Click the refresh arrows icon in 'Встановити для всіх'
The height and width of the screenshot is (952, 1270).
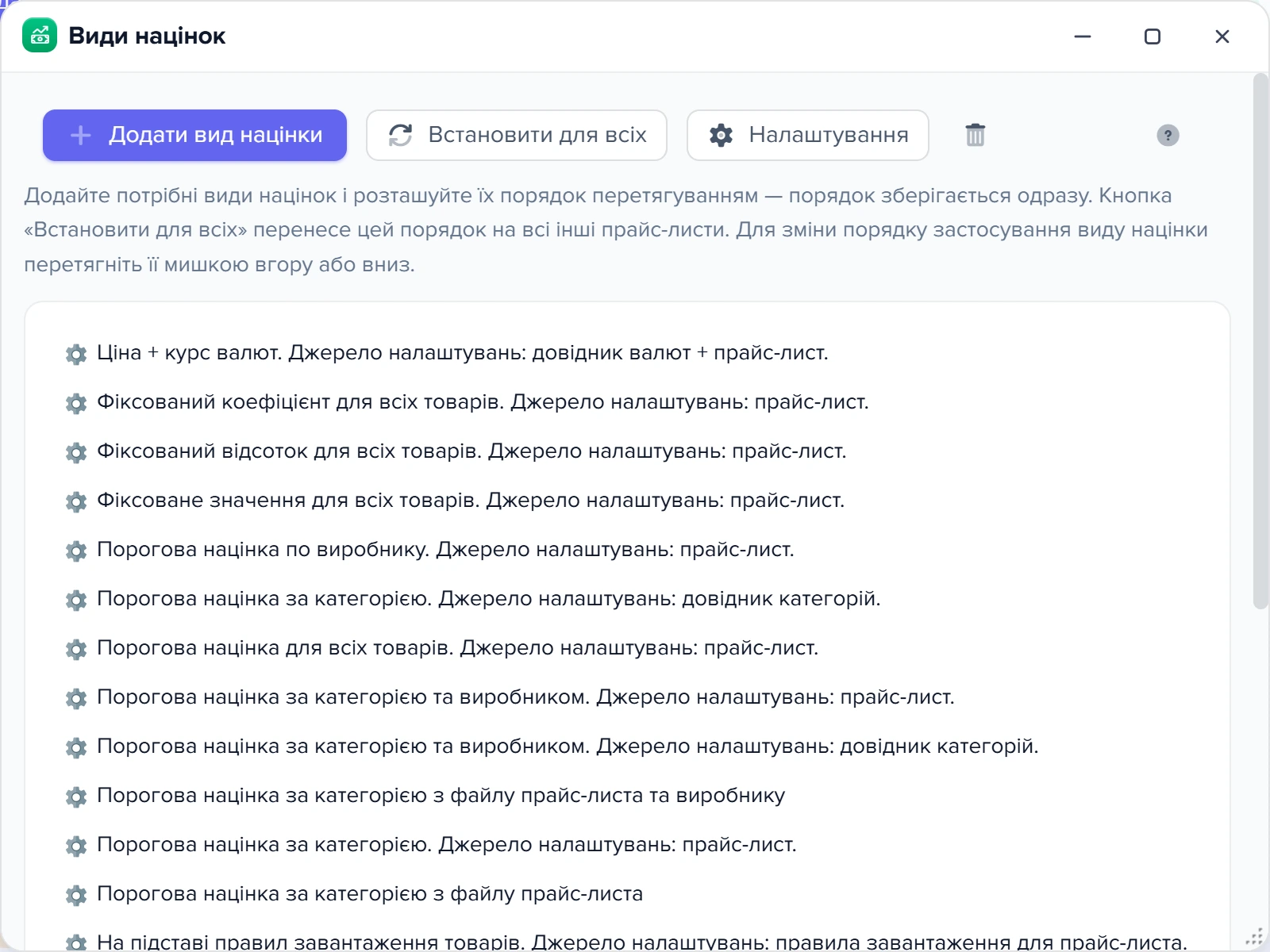[x=400, y=135]
